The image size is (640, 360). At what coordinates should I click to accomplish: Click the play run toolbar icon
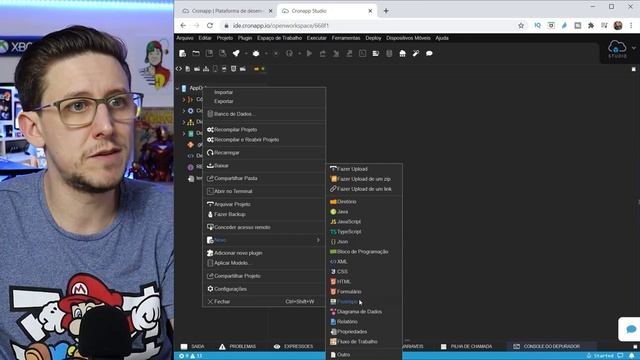pyautogui.click(x=309, y=53)
